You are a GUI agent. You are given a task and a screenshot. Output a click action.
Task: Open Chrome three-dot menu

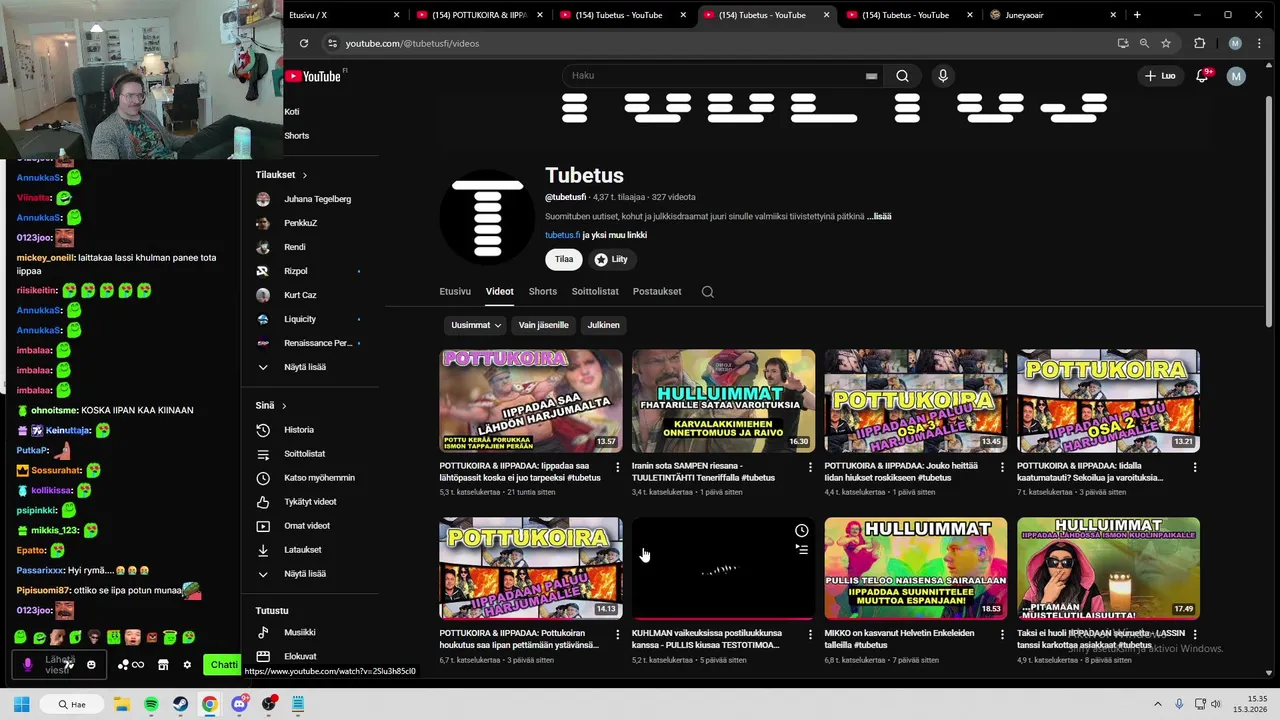(1260, 43)
